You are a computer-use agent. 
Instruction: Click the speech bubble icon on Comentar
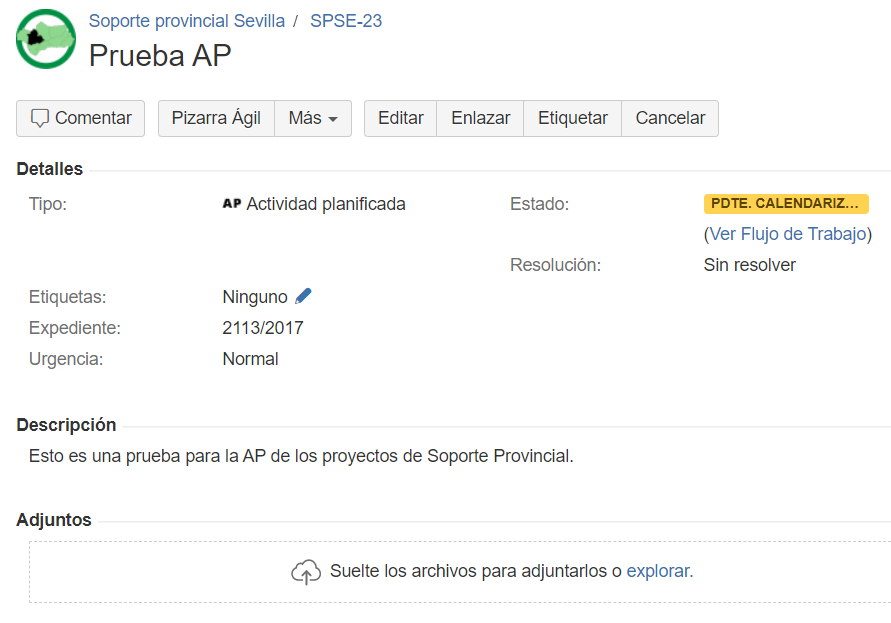point(40,118)
